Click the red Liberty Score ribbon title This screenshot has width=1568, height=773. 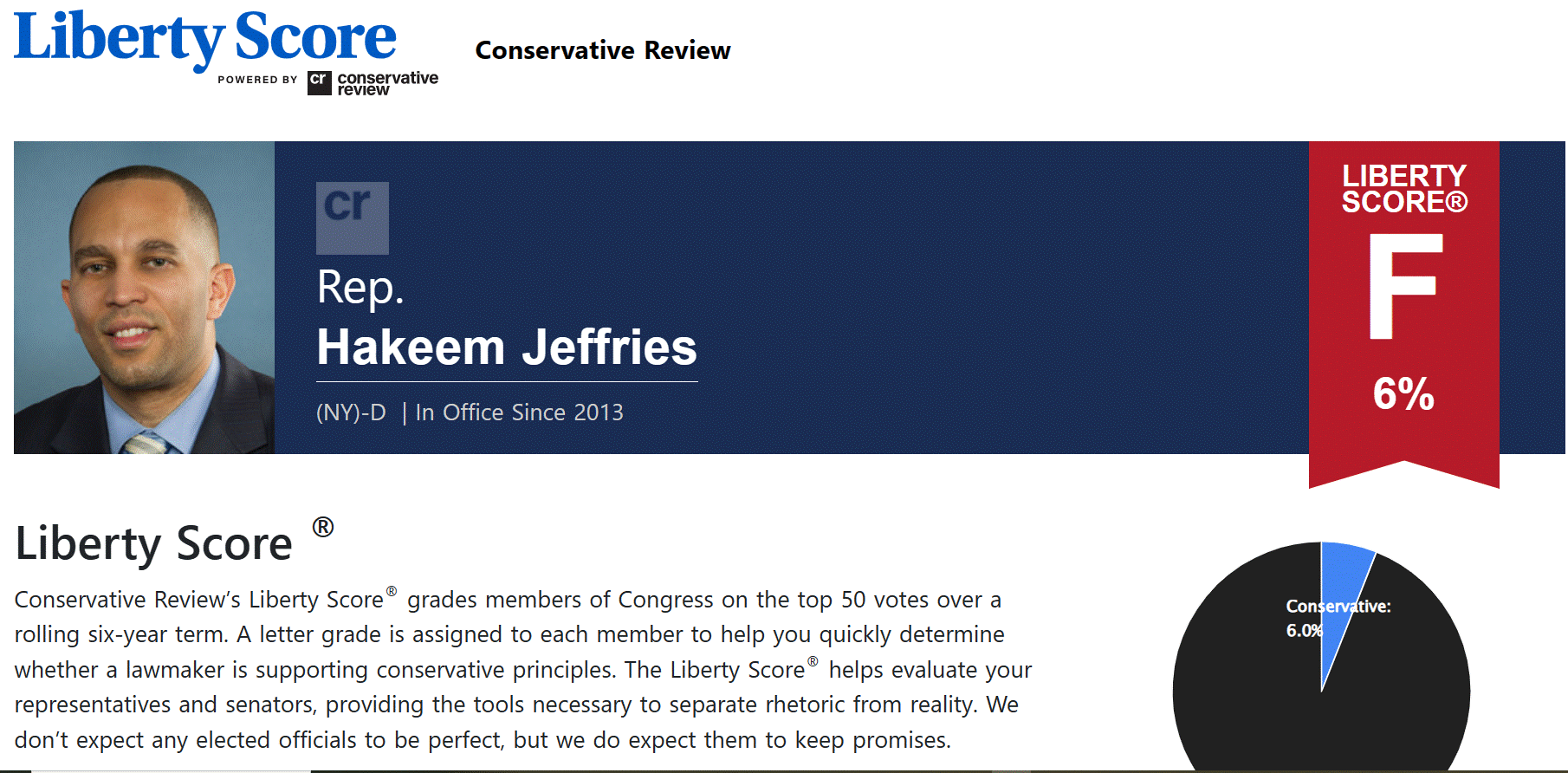tap(1404, 189)
